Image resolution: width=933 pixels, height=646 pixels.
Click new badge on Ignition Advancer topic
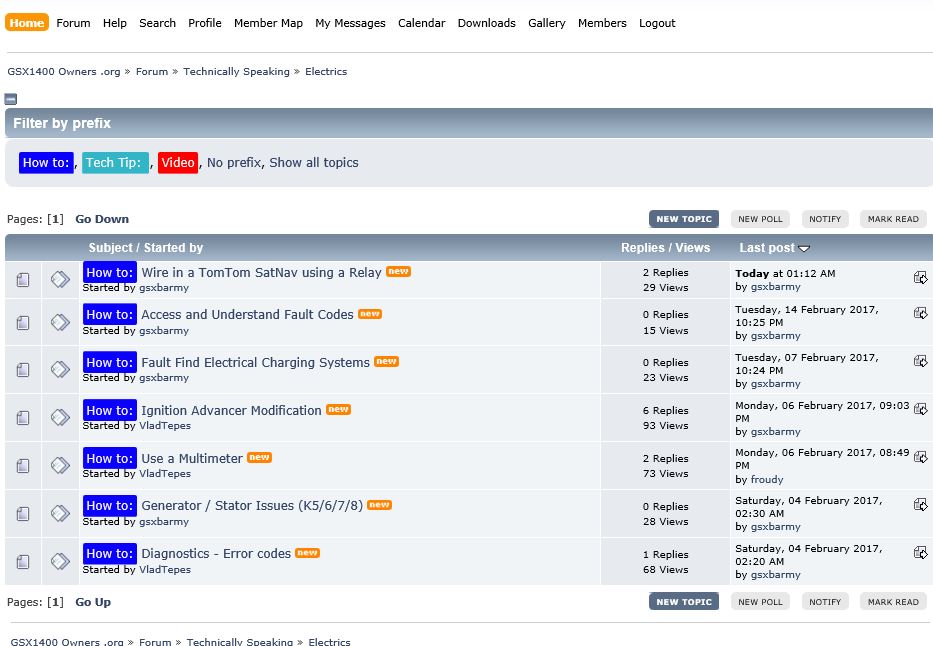coord(338,409)
